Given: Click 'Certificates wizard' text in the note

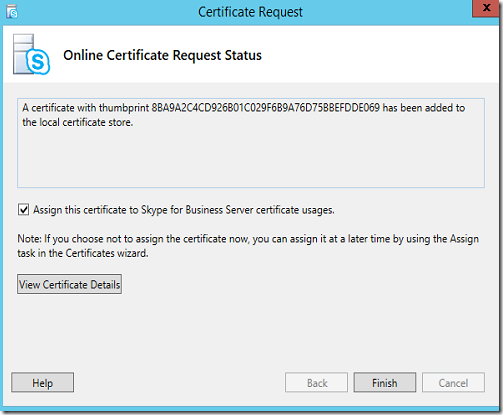Looking at the screenshot, I should pos(107,253).
